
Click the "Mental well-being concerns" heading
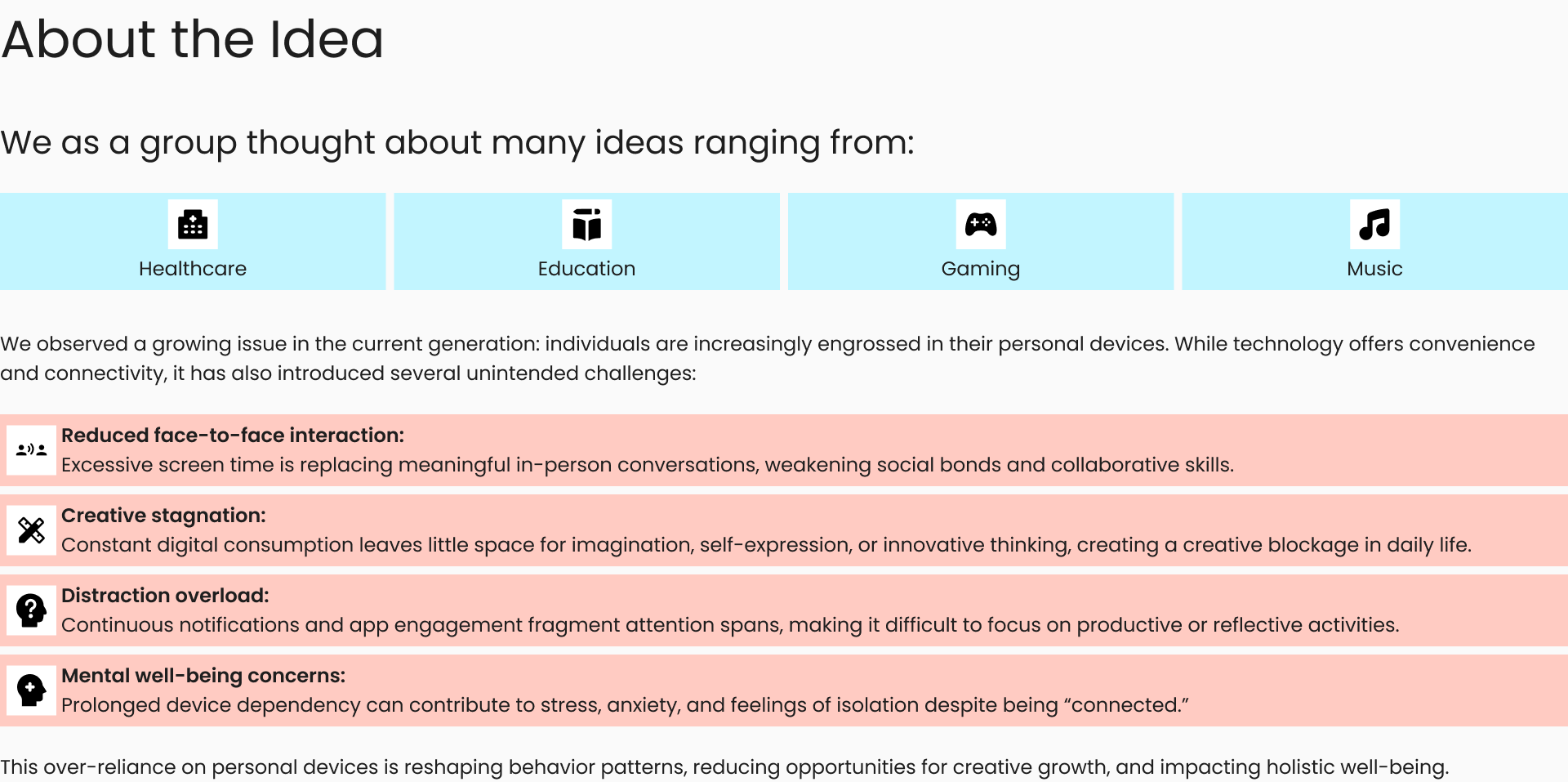(203, 676)
